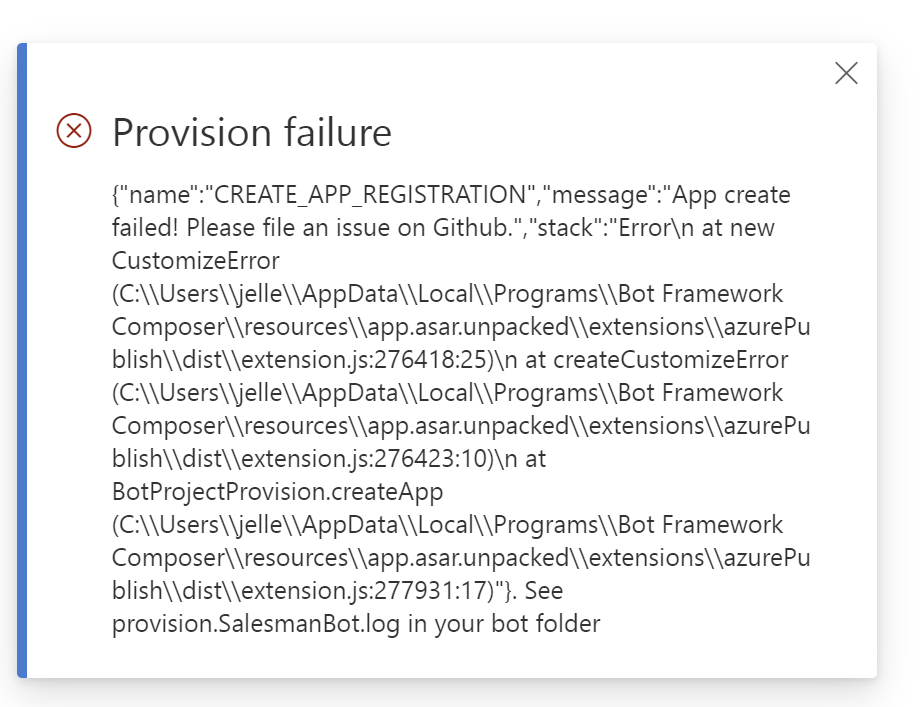Dismiss the dialog using the X button
This screenshot has width=922, height=707.
(x=846, y=73)
